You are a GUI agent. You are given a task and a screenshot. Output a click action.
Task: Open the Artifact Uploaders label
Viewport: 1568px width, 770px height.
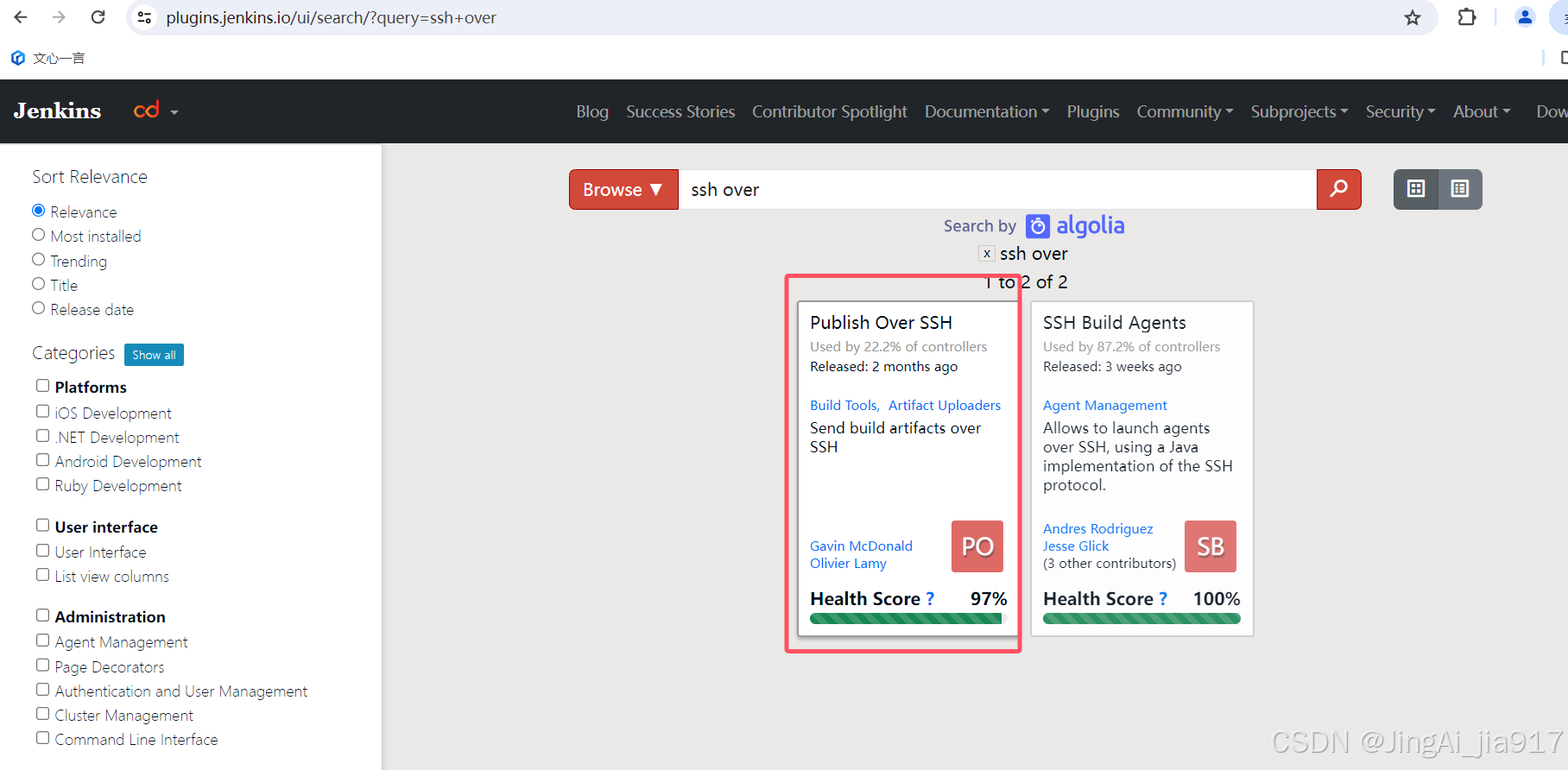[x=945, y=405]
